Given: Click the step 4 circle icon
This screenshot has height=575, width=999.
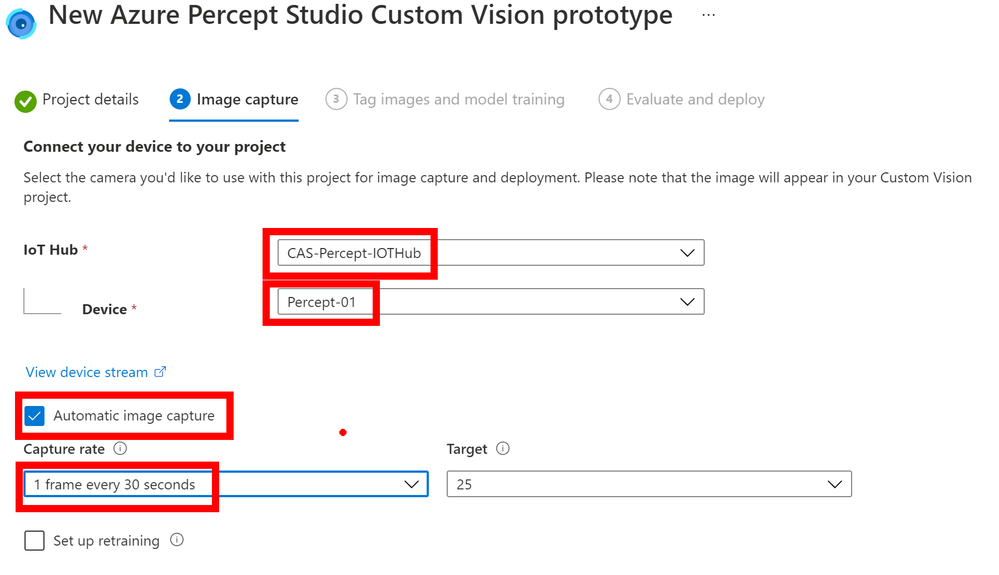Looking at the screenshot, I should (609, 99).
